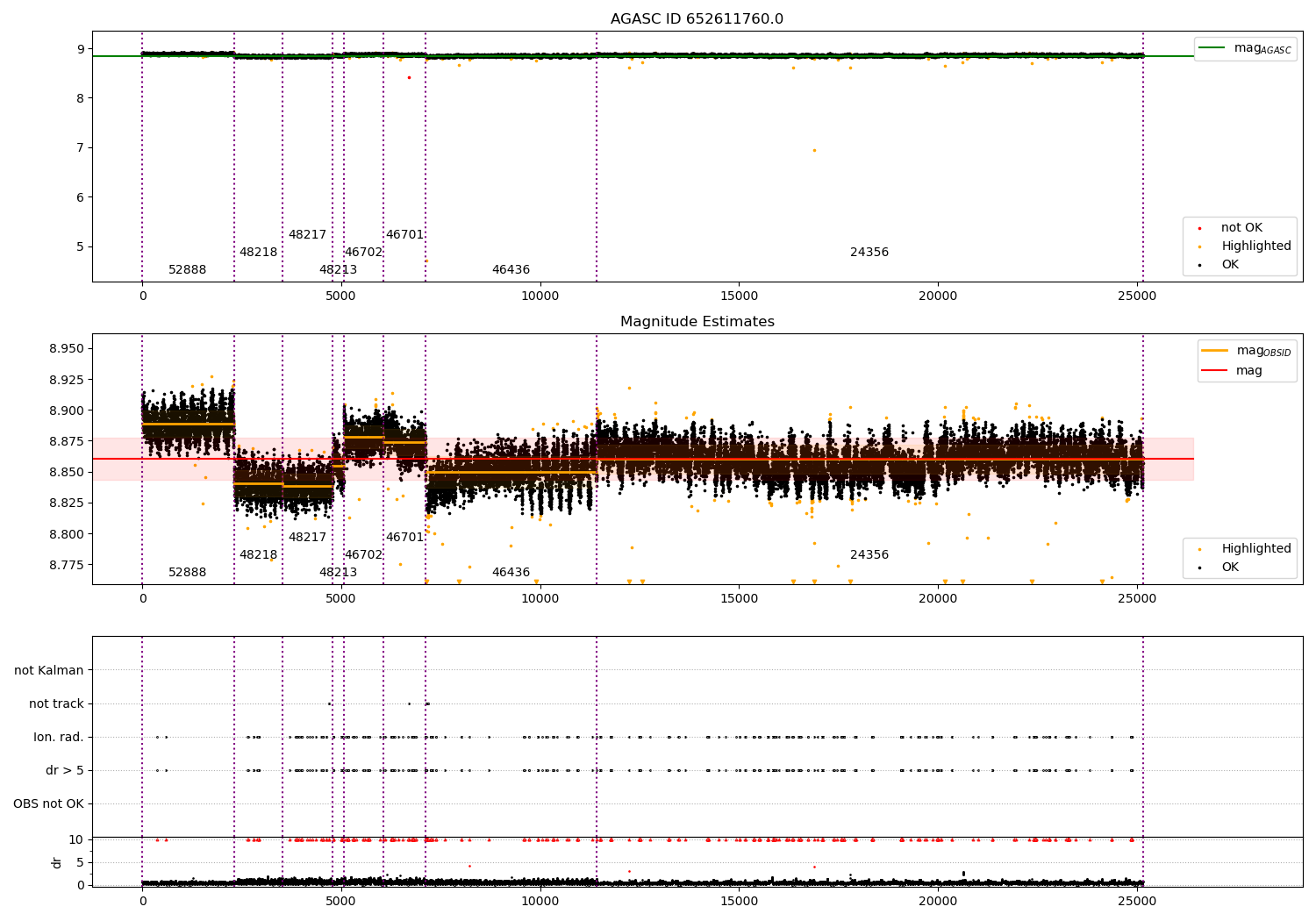Click the 'OBS not OK' row label
Image resolution: width=1316 pixels, height=921 pixels.
pos(48,804)
